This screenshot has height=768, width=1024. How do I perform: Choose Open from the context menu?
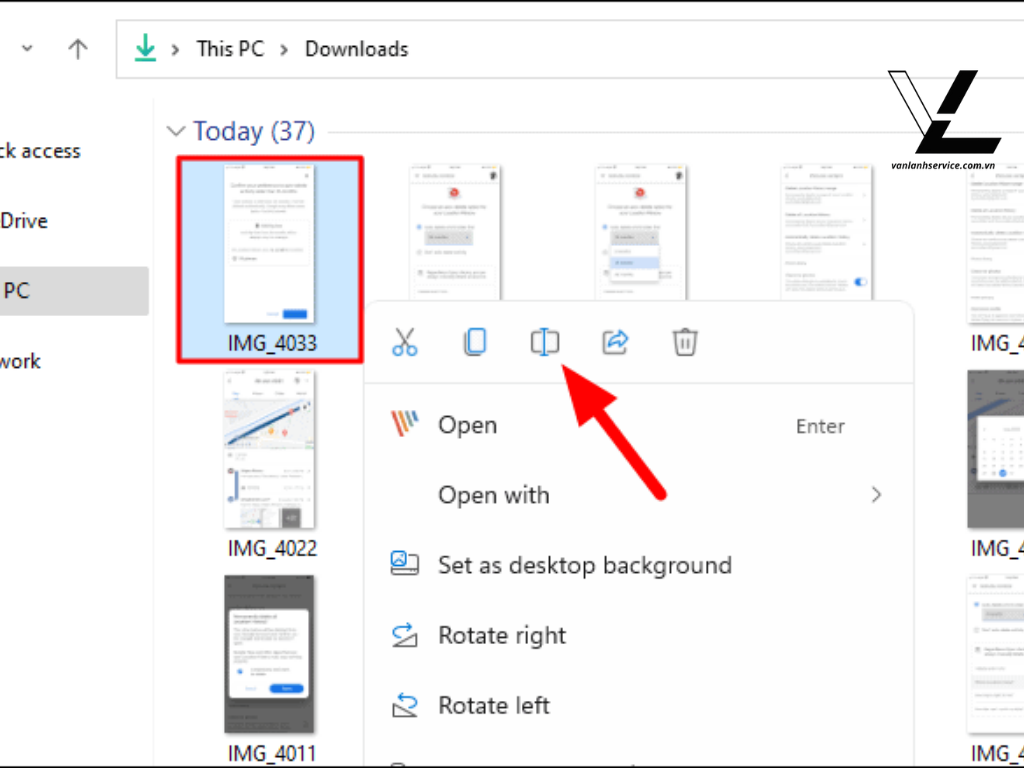coord(467,425)
